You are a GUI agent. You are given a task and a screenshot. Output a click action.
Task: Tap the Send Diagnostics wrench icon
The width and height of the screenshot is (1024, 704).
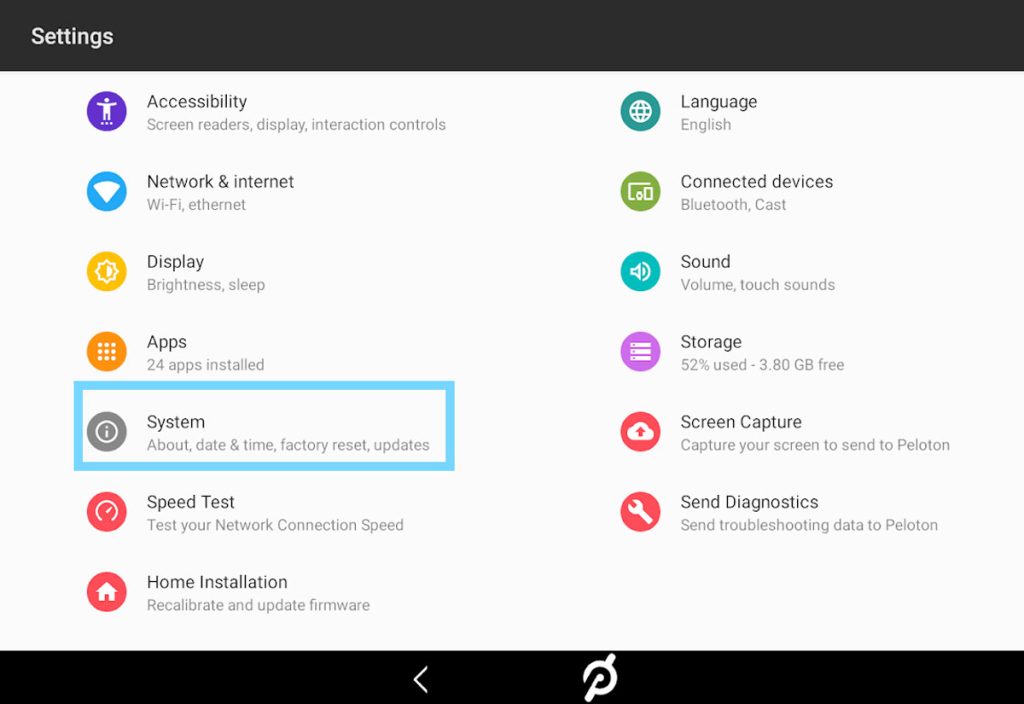pos(640,512)
